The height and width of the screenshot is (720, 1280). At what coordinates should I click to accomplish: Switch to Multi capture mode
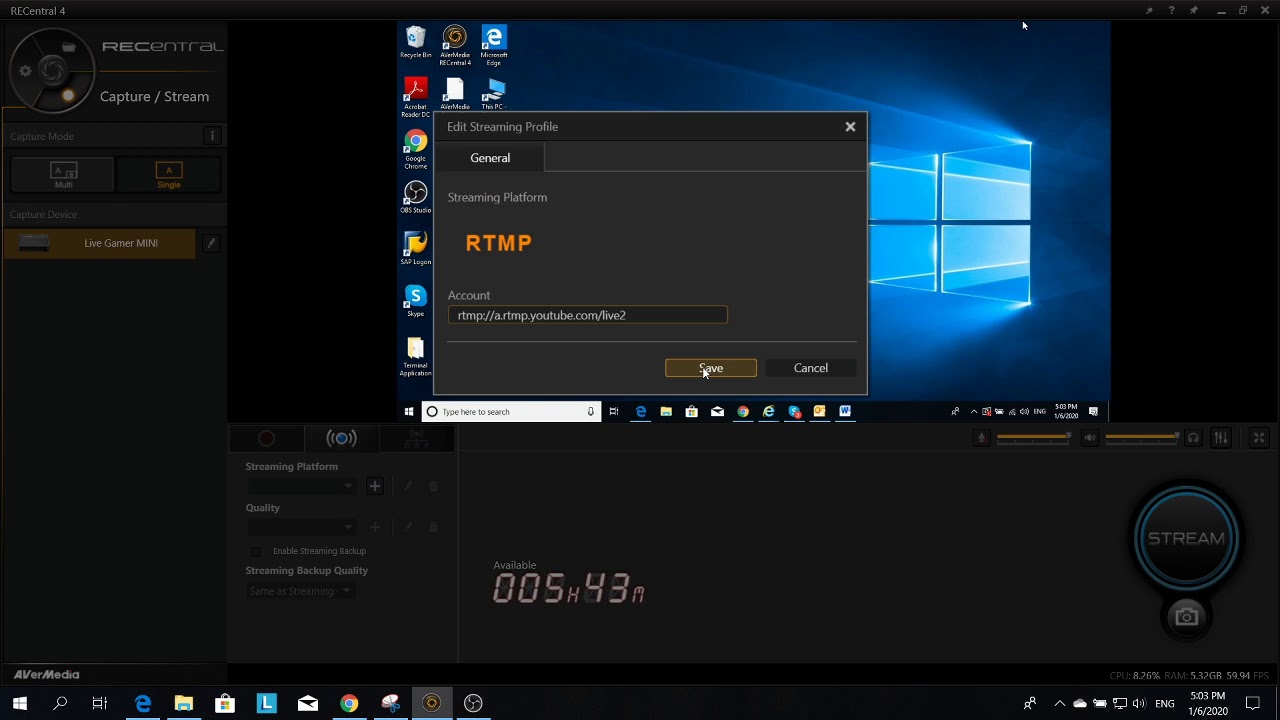point(64,175)
